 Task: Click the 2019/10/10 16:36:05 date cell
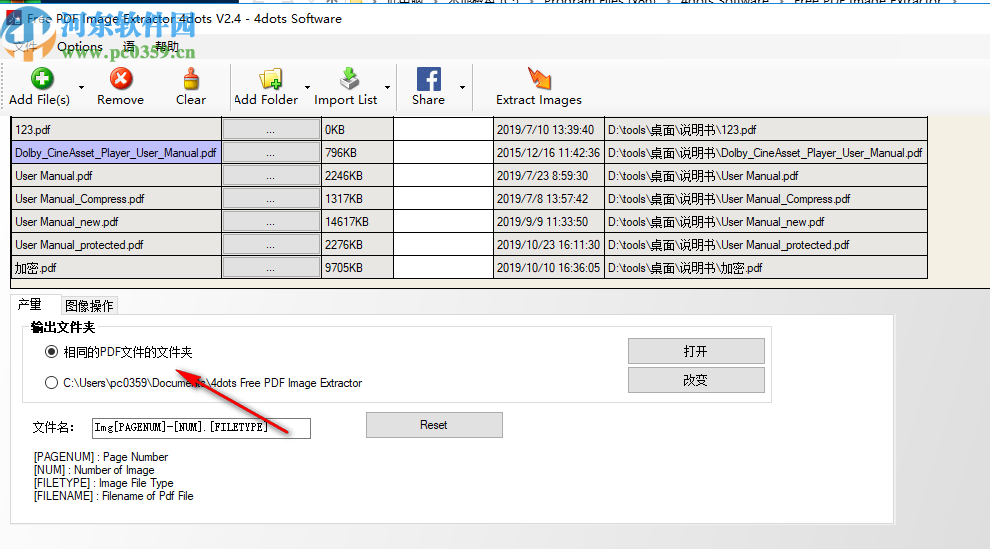pyautogui.click(x=549, y=268)
